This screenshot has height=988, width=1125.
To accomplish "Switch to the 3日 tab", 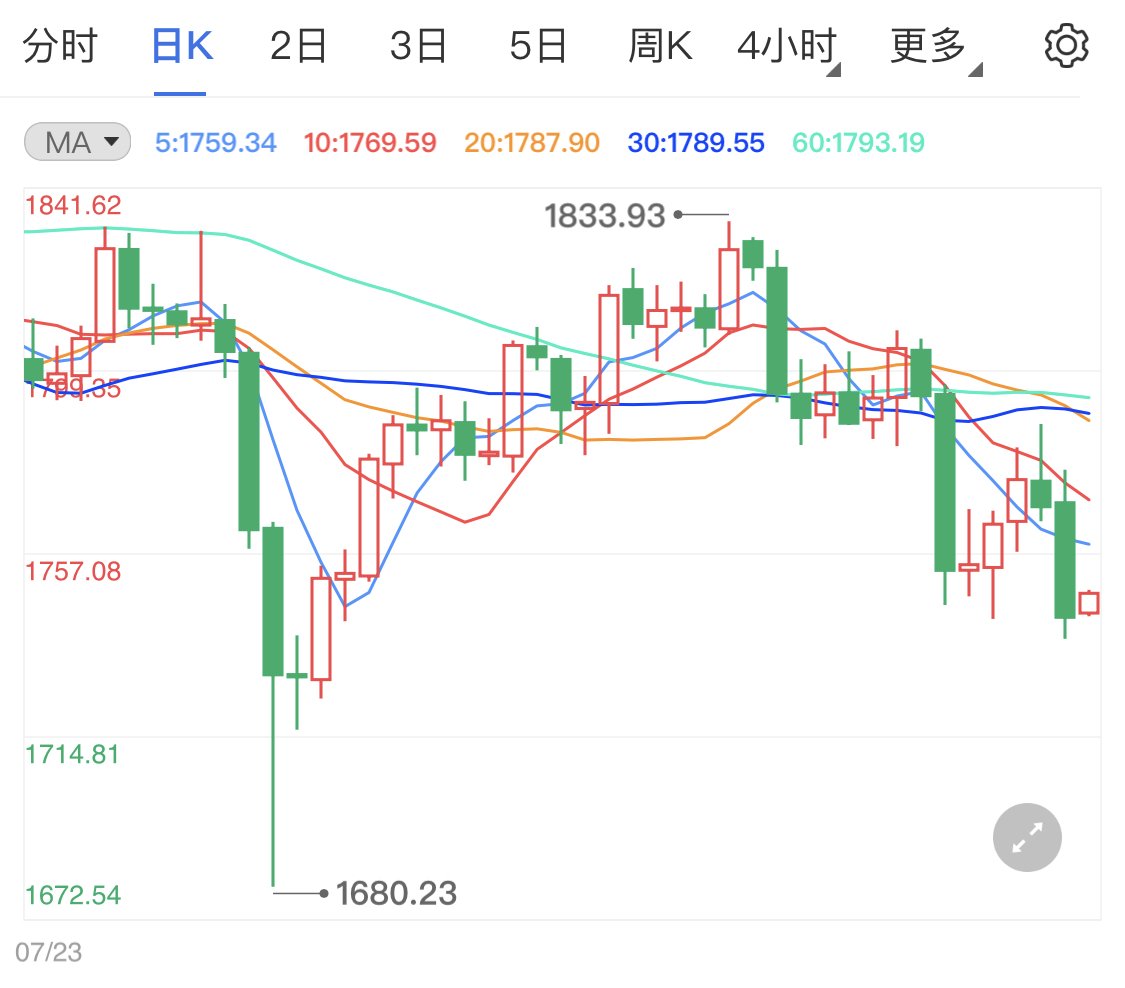I will [x=418, y=46].
